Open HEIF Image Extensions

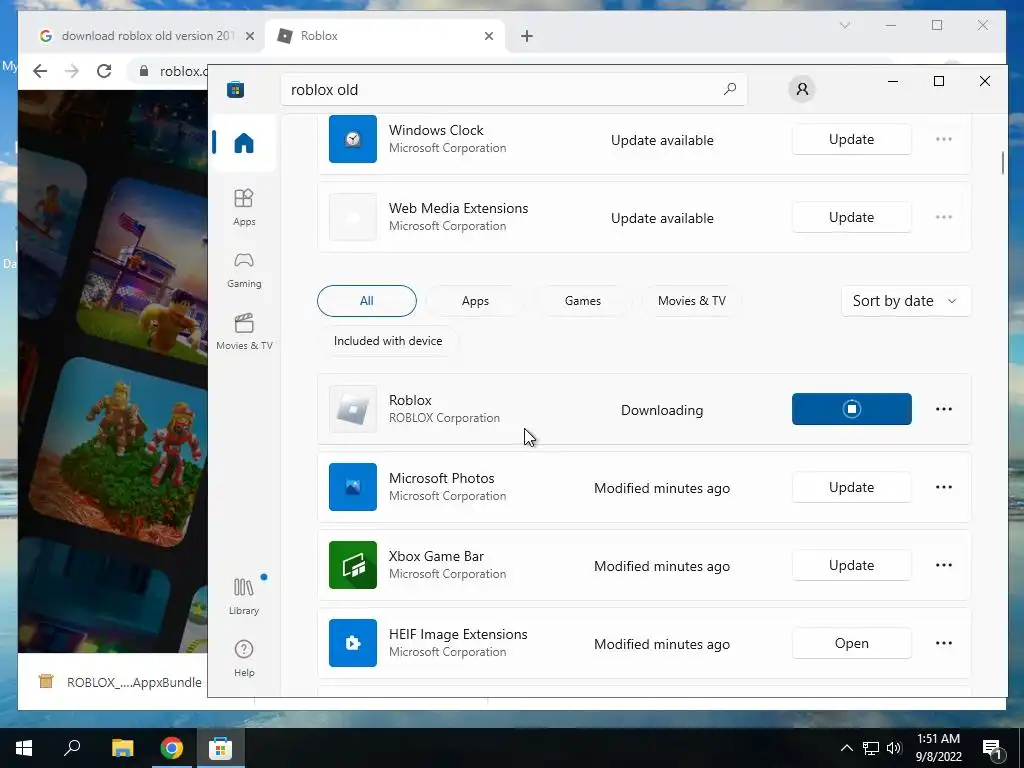point(851,643)
